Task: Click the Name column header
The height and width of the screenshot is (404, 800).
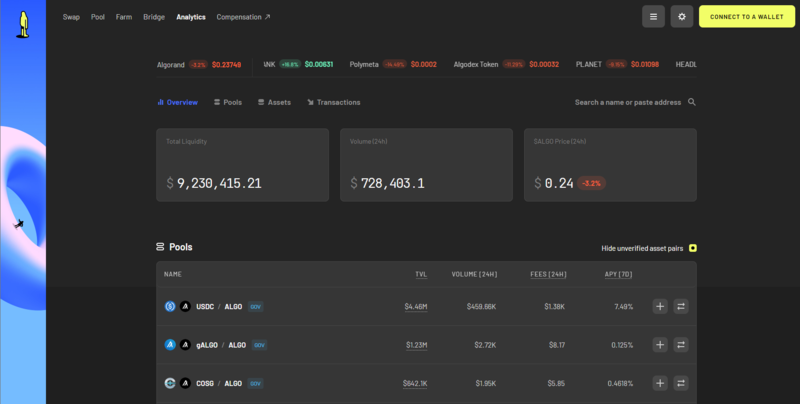Action: pyautogui.click(x=172, y=274)
